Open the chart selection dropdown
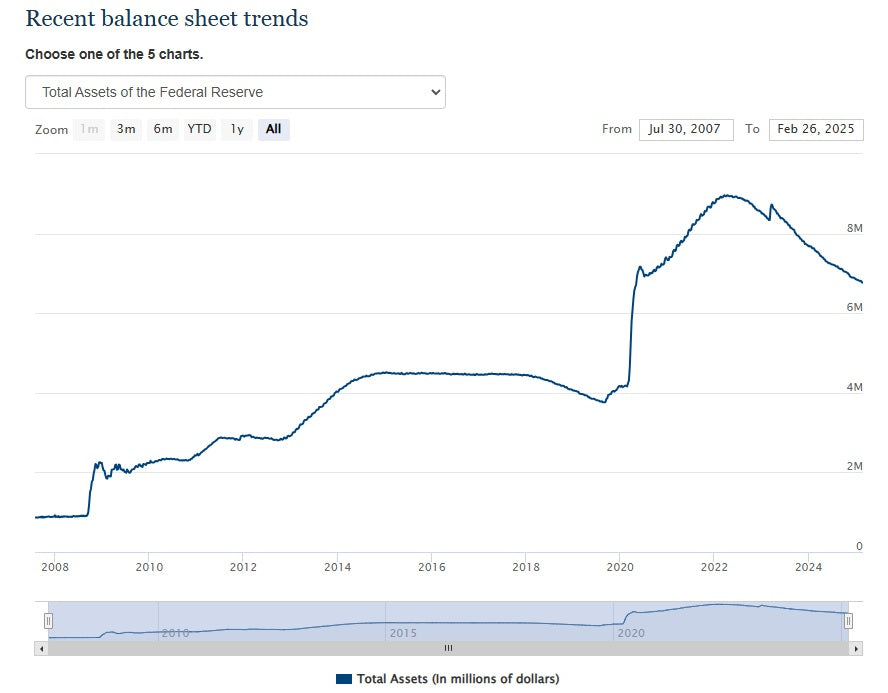The image size is (888, 693). pos(235,92)
